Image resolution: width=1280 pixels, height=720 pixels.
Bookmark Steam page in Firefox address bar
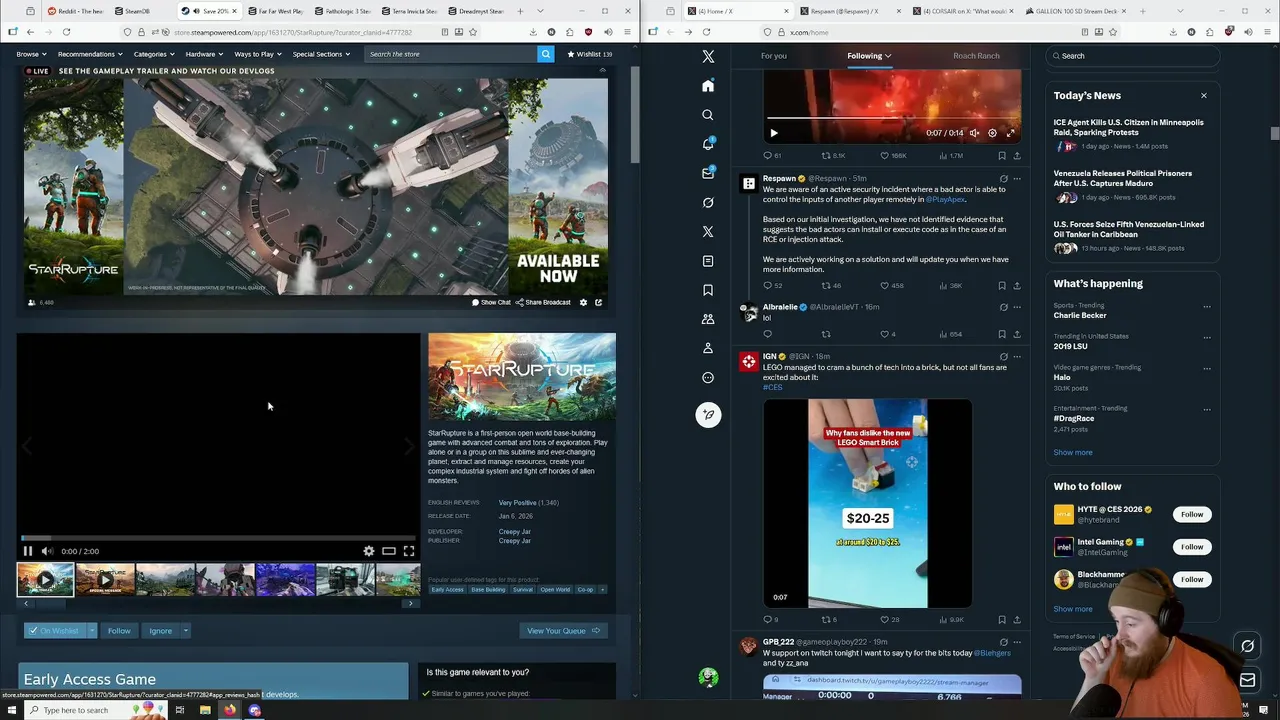[x=471, y=32]
